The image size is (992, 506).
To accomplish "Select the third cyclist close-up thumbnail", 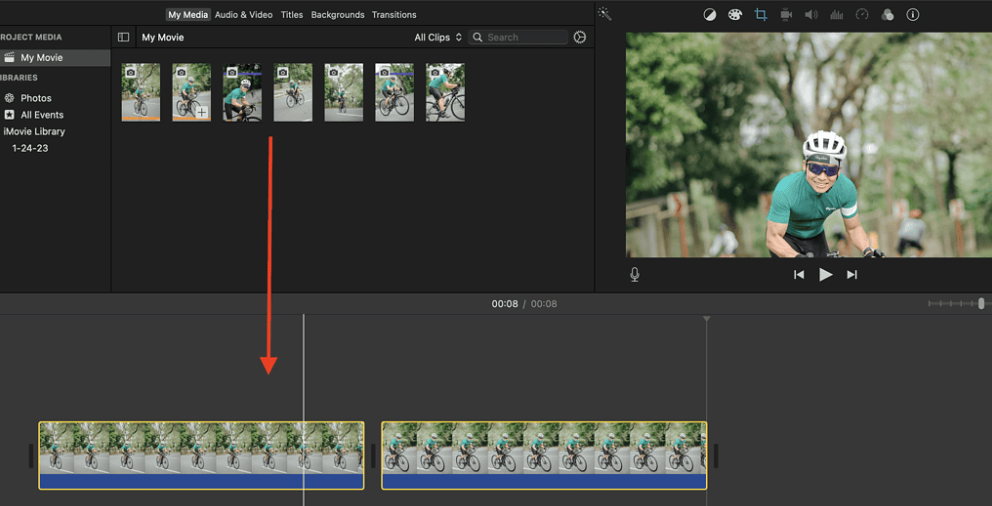I will pyautogui.click(x=242, y=92).
